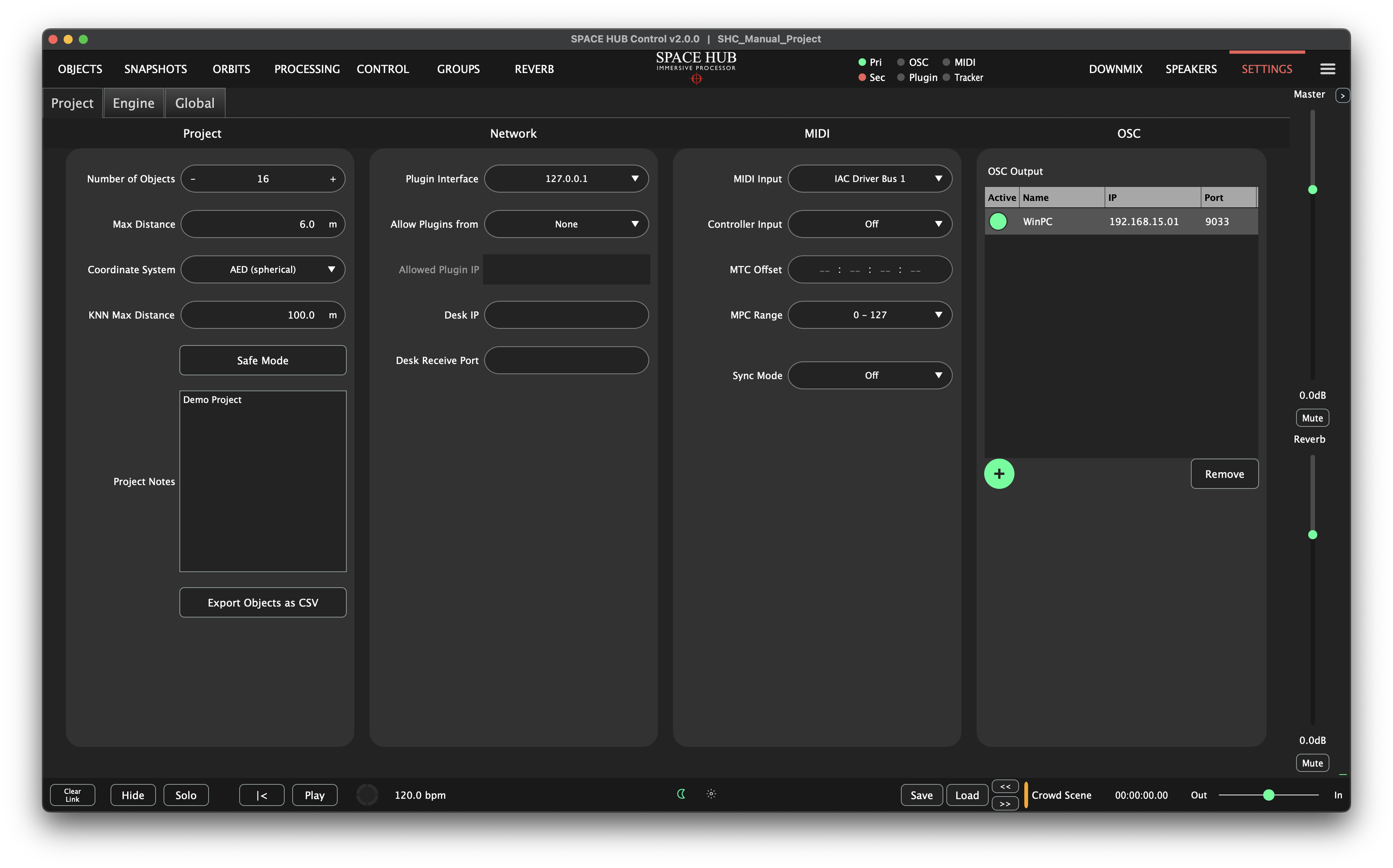Click the next snapshot >> icon
This screenshot has height=868, width=1393.
coord(1005,804)
